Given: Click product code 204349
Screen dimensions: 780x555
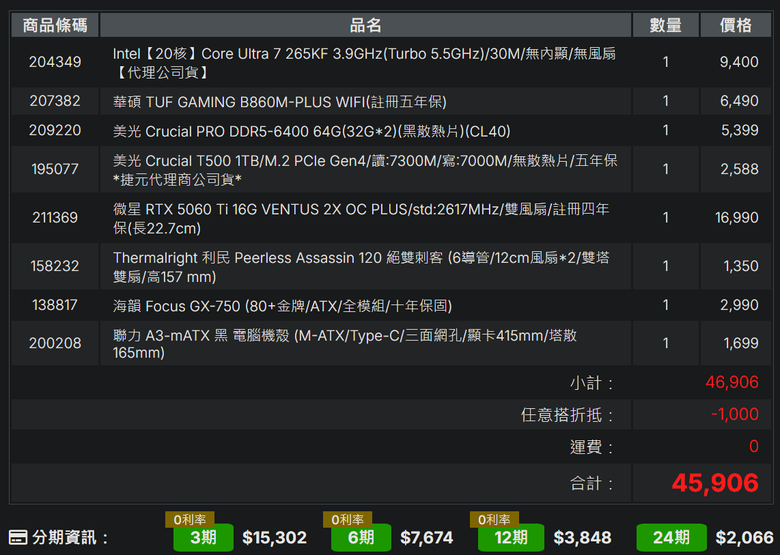Looking at the screenshot, I should (55, 62).
